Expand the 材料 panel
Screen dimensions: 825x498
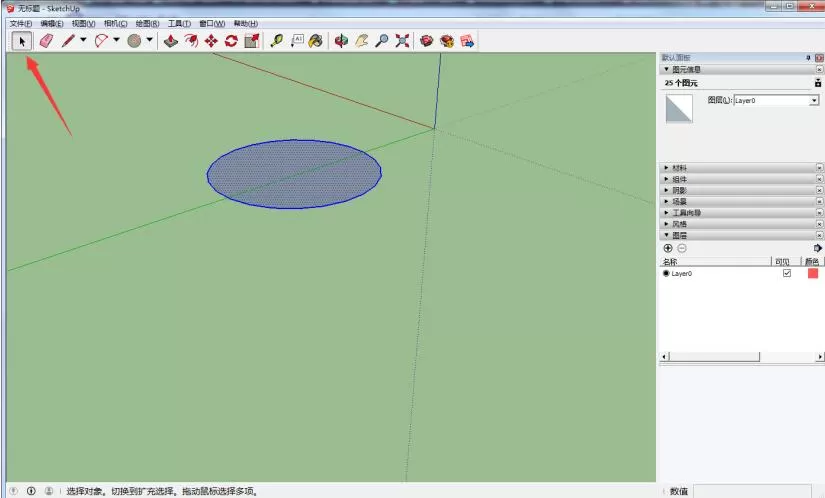coord(667,168)
